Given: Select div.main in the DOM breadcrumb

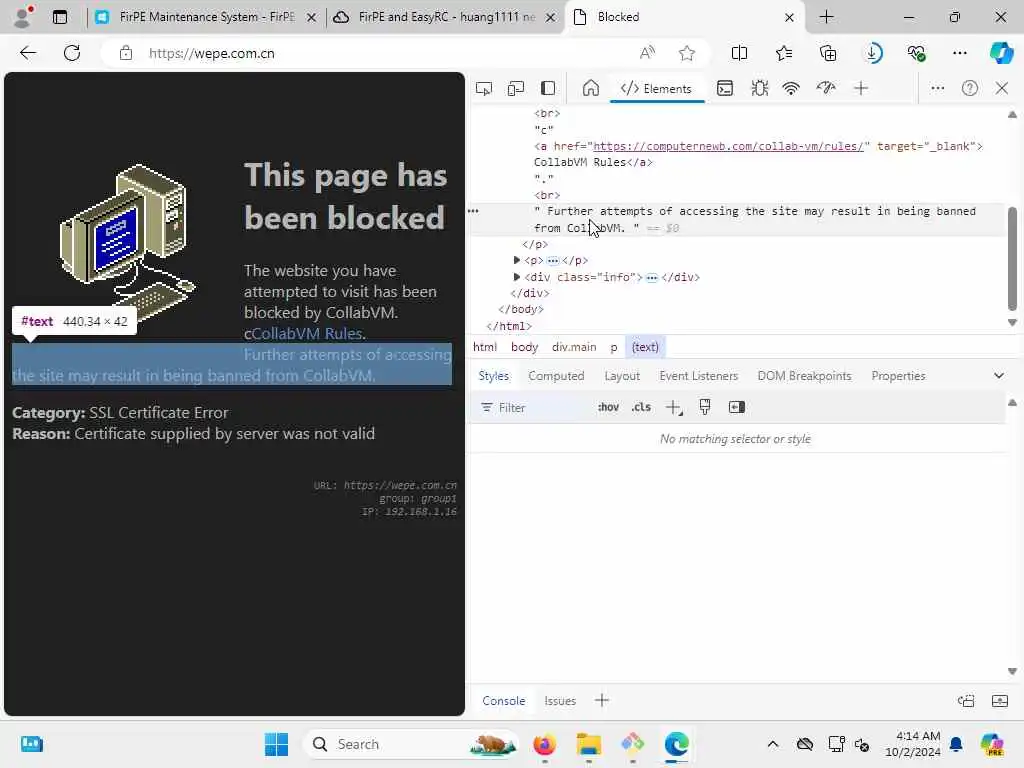Looking at the screenshot, I should [x=574, y=347].
